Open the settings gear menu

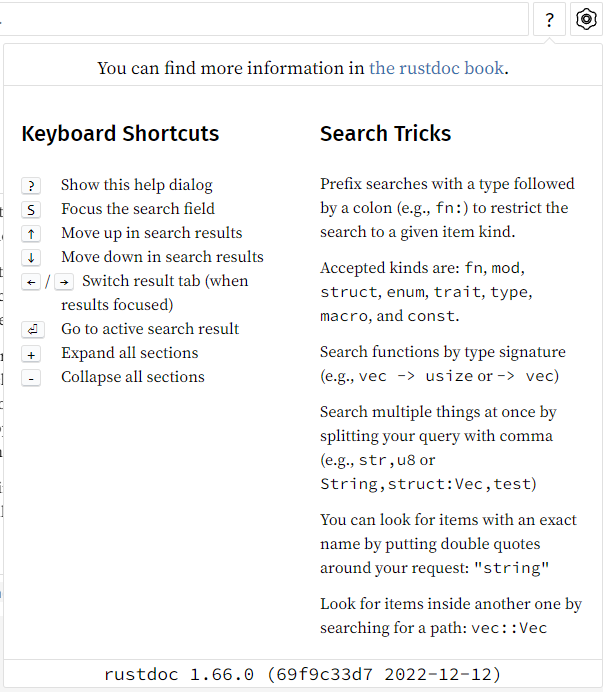[586, 19]
